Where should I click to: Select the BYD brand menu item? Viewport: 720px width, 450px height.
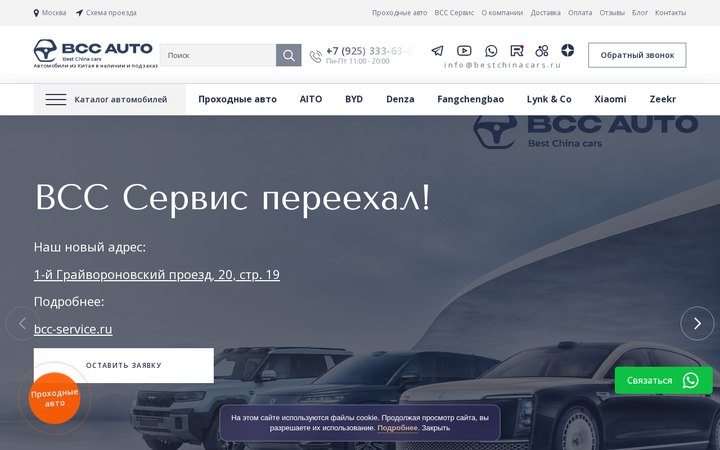pos(354,99)
